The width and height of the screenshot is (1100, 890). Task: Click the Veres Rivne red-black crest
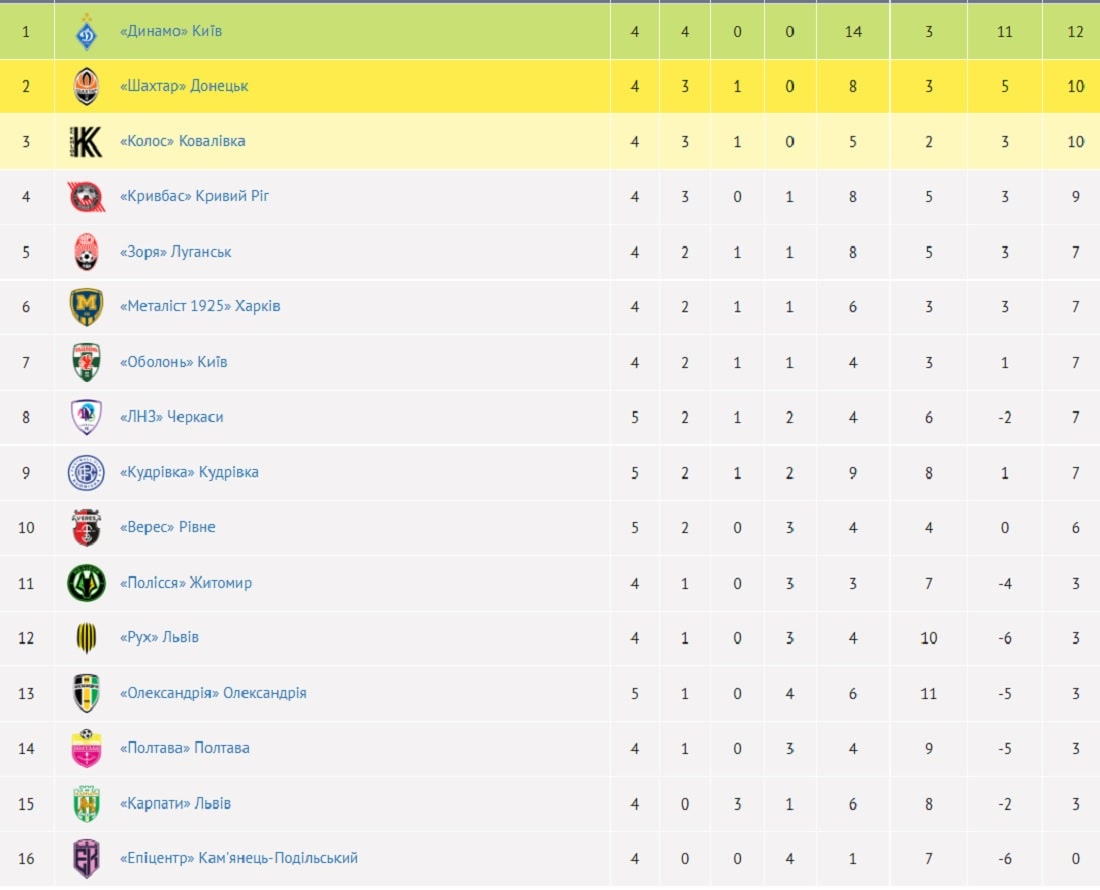[x=86, y=528]
